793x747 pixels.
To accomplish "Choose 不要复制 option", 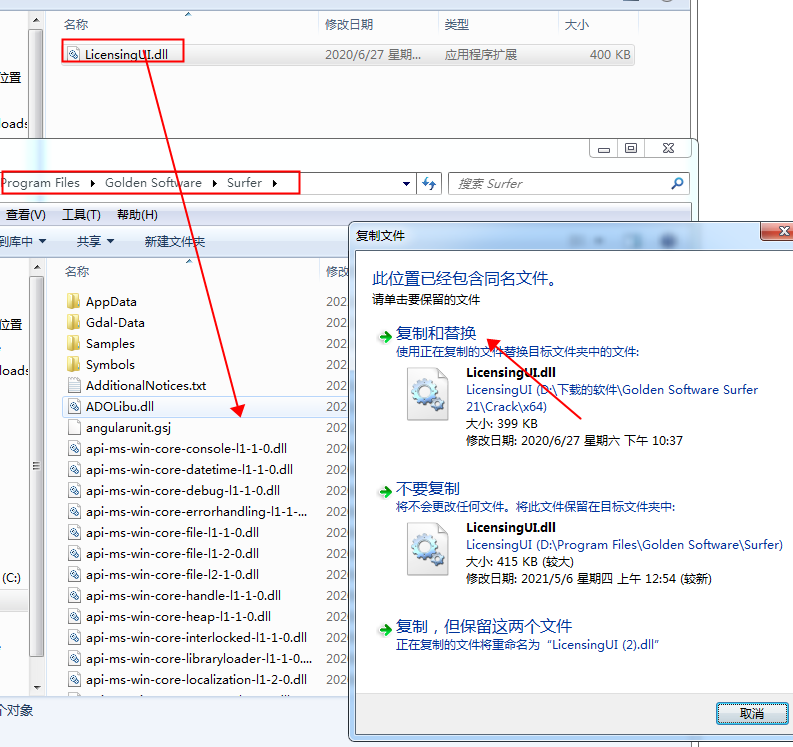I will [x=428, y=489].
